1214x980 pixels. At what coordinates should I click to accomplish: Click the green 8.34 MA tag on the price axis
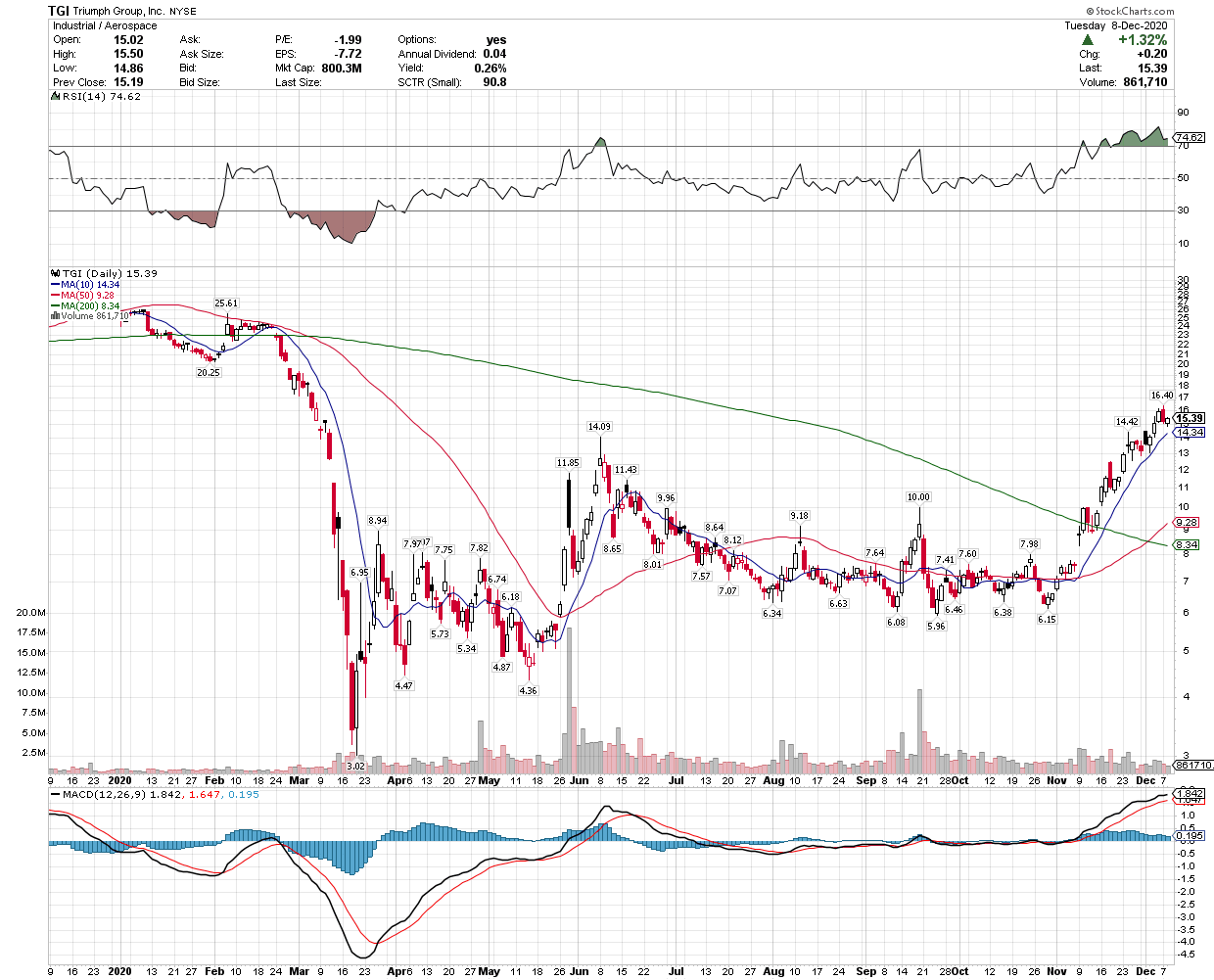(x=1187, y=544)
